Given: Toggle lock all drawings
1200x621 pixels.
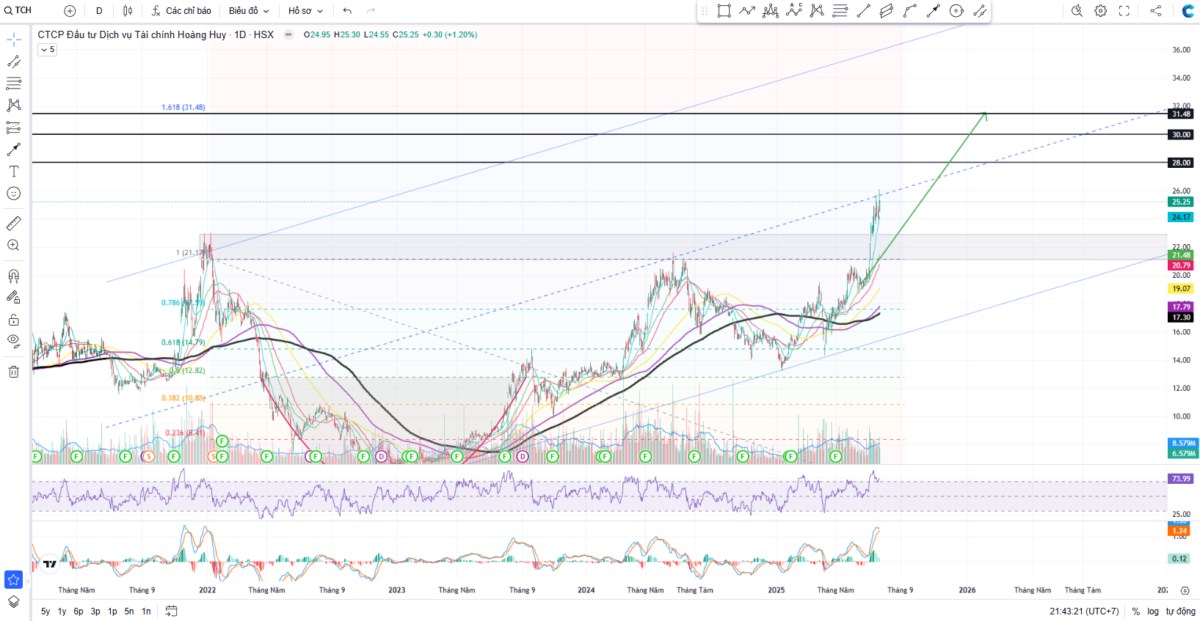Looking at the screenshot, I should point(14,320).
